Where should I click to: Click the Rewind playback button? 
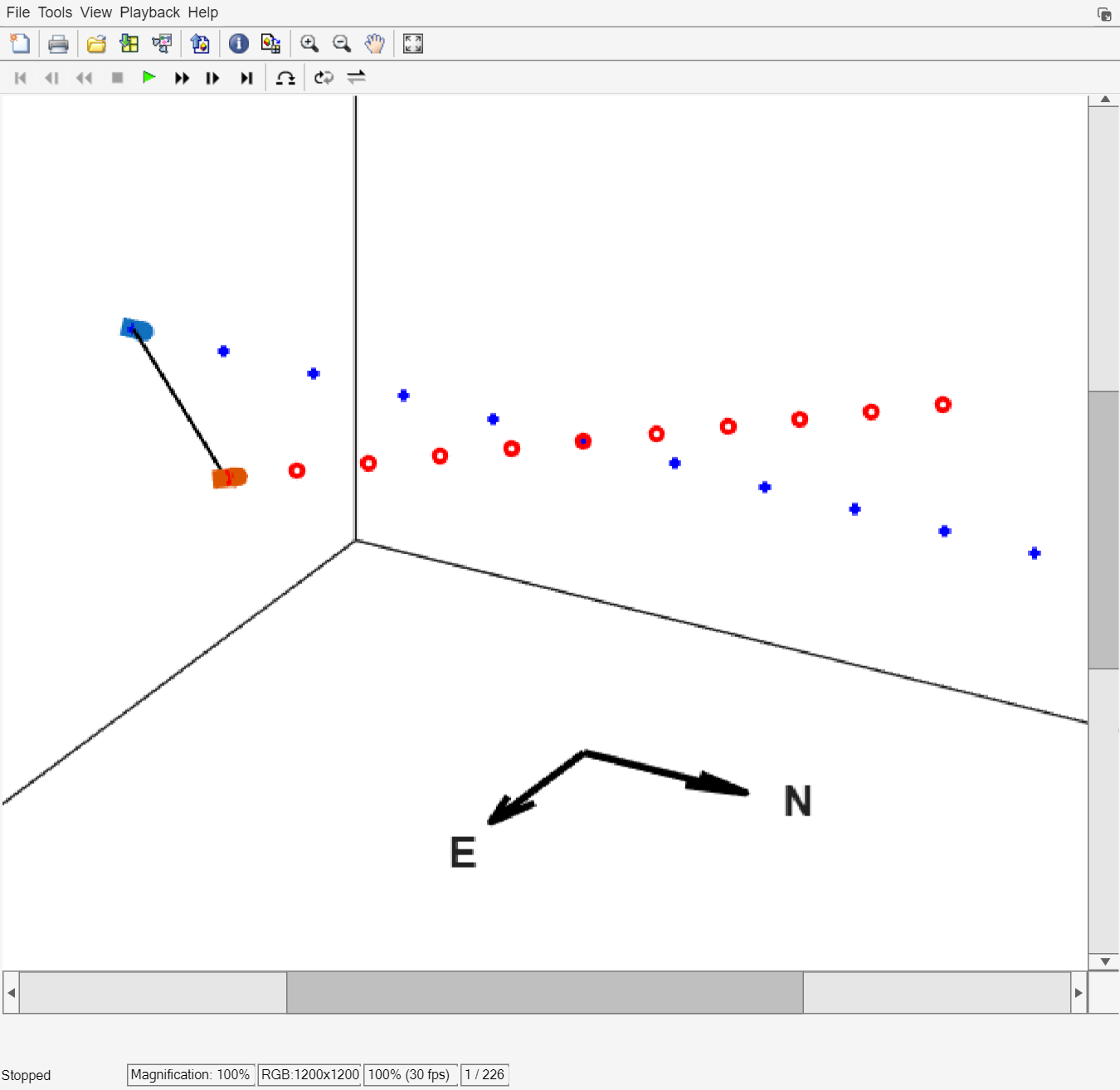click(84, 78)
